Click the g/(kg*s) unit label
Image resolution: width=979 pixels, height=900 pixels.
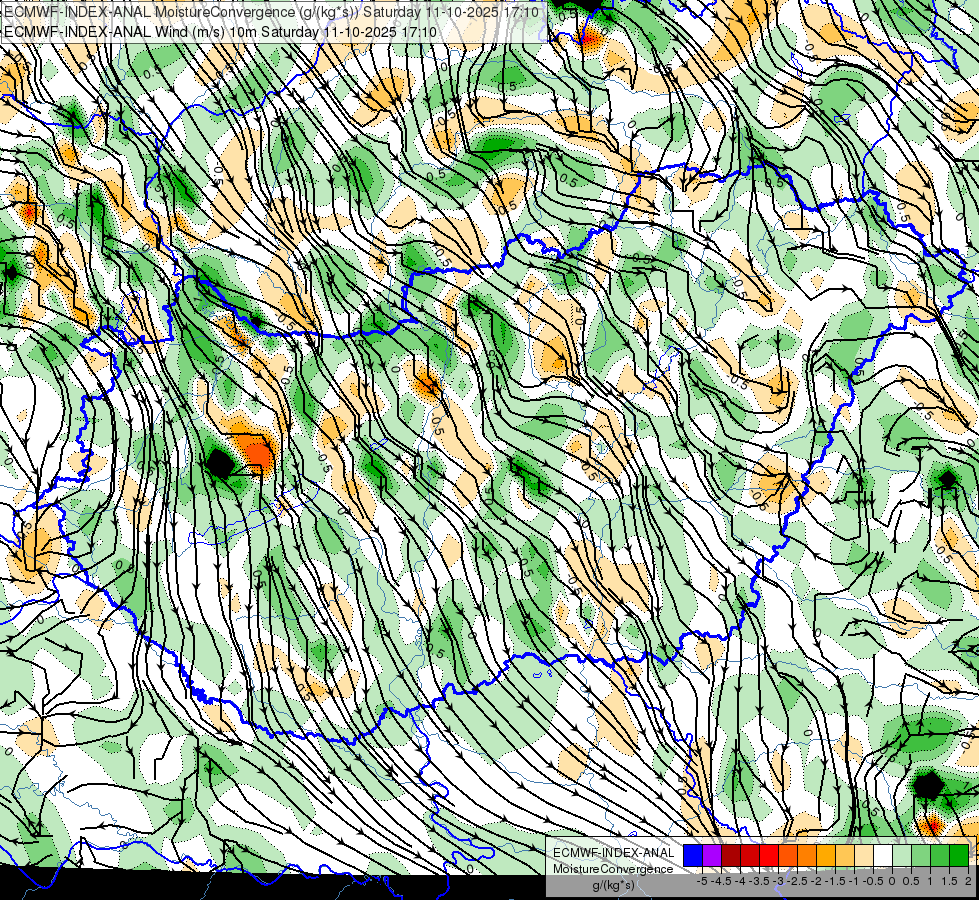[x=613, y=886]
